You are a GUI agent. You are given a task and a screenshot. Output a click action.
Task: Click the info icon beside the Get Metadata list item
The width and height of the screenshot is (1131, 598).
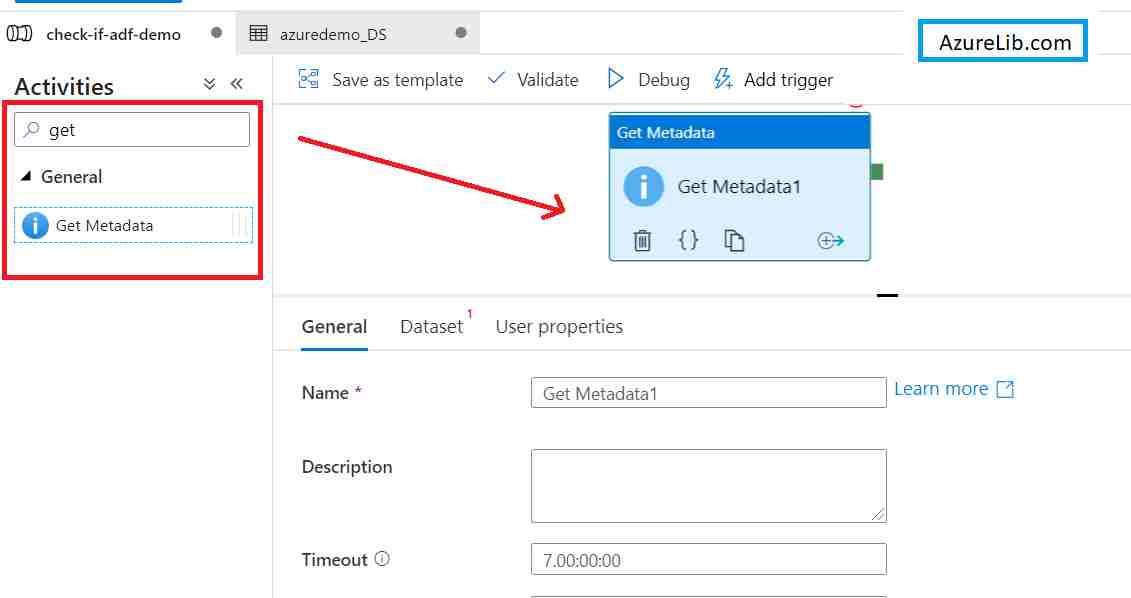click(35, 226)
